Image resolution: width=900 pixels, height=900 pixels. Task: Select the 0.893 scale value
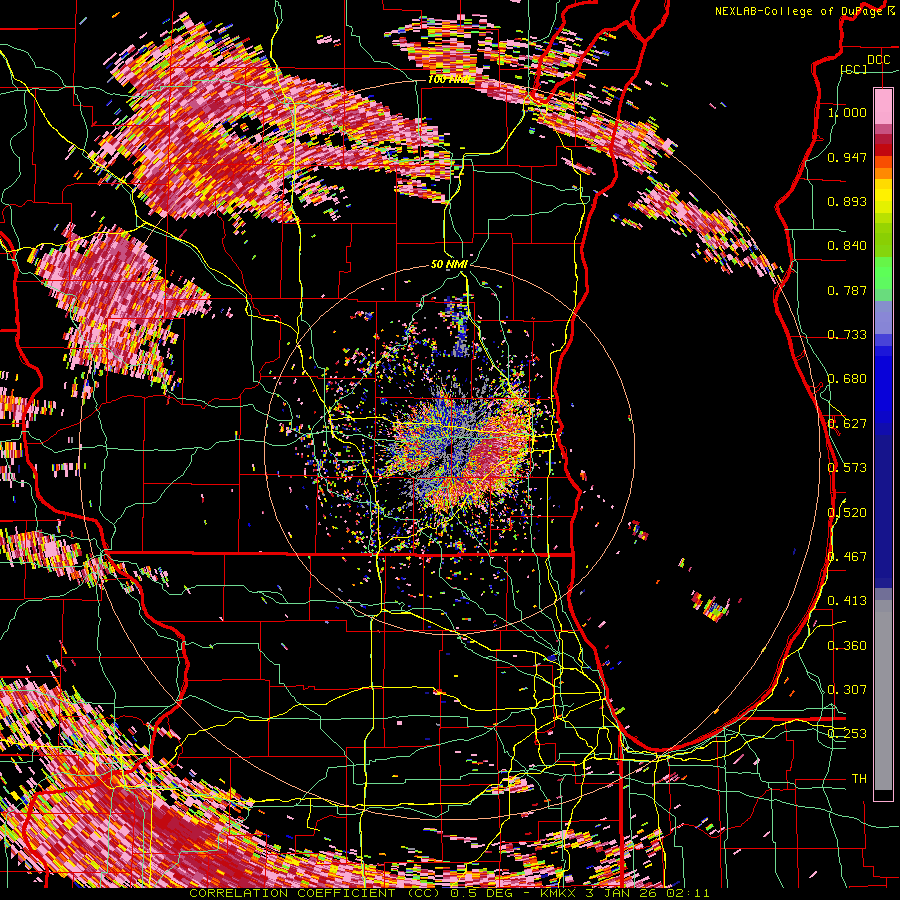[x=847, y=201]
